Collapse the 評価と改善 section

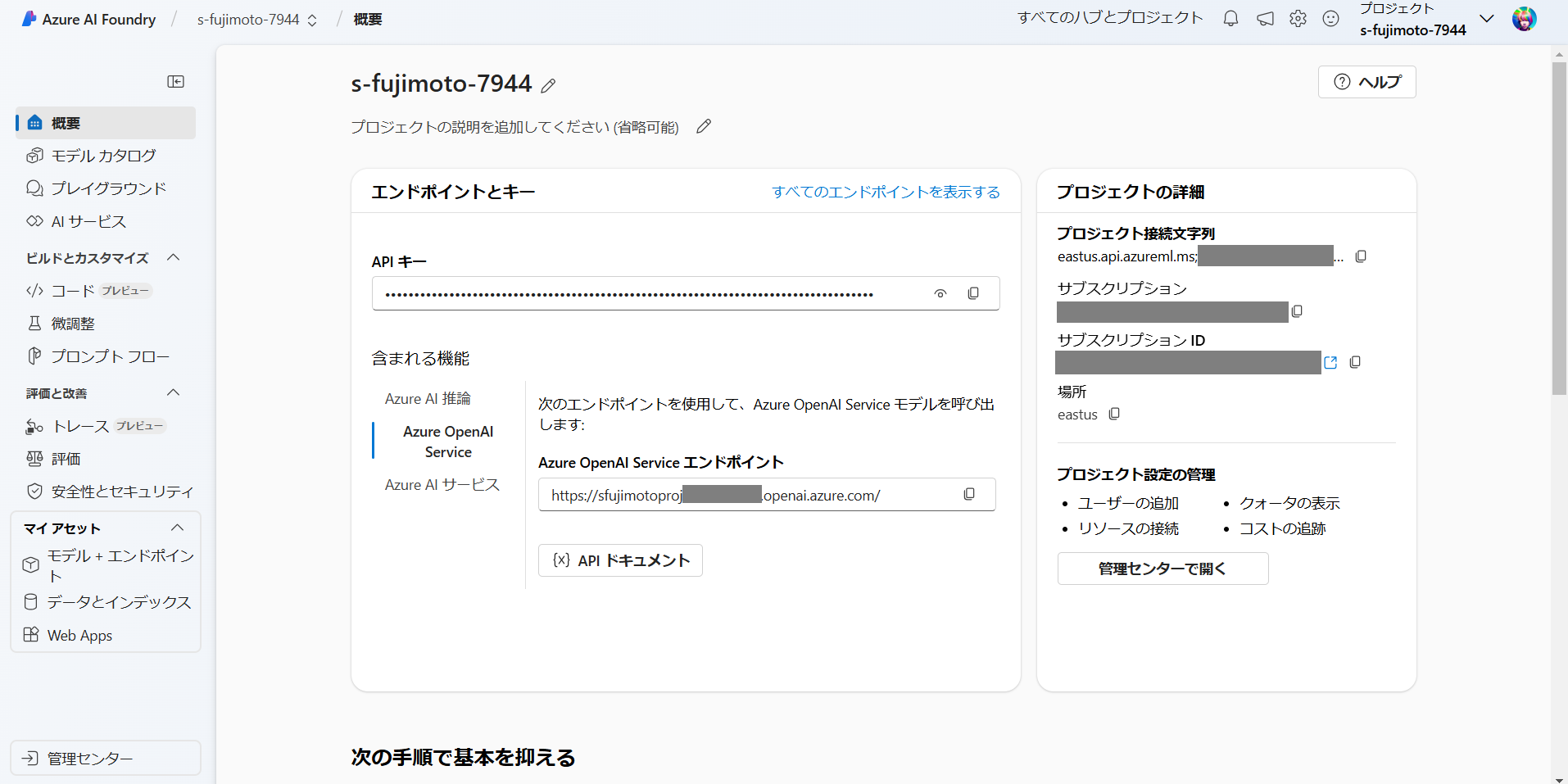click(x=174, y=392)
